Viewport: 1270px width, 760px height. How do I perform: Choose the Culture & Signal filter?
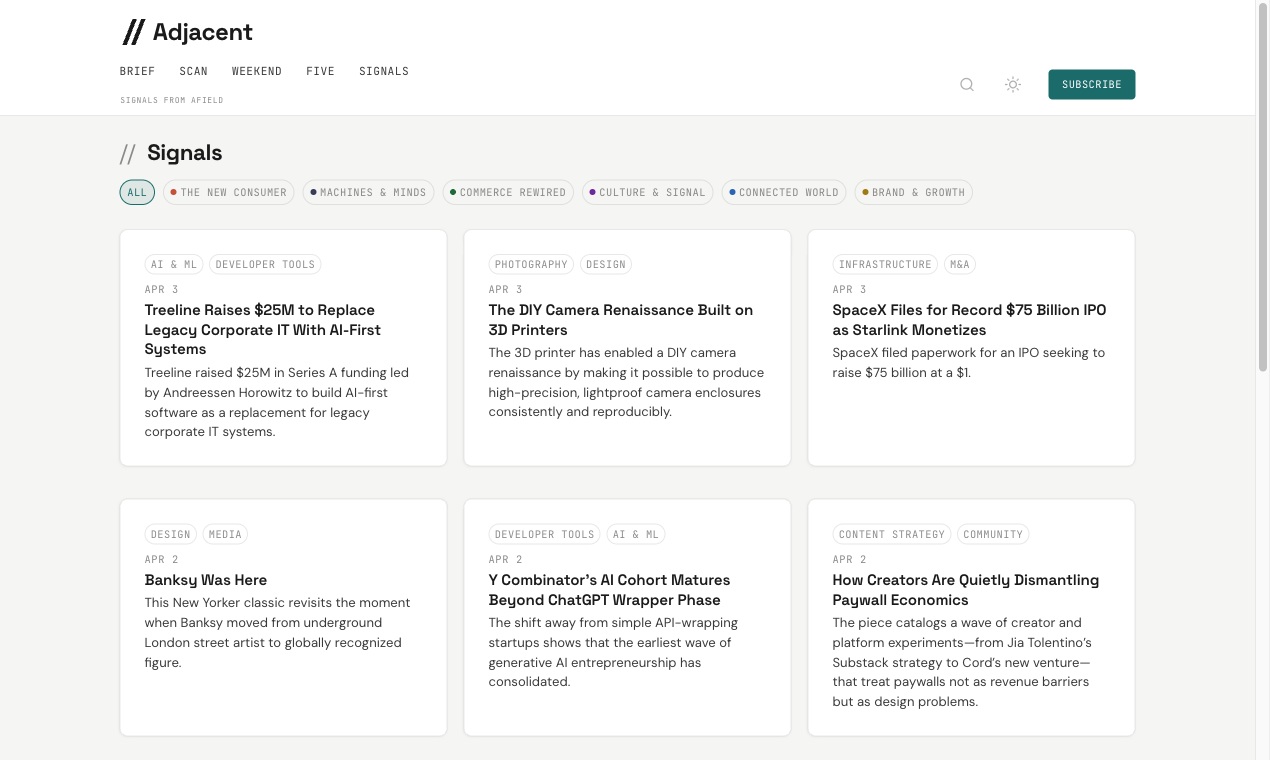click(x=648, y=192)
